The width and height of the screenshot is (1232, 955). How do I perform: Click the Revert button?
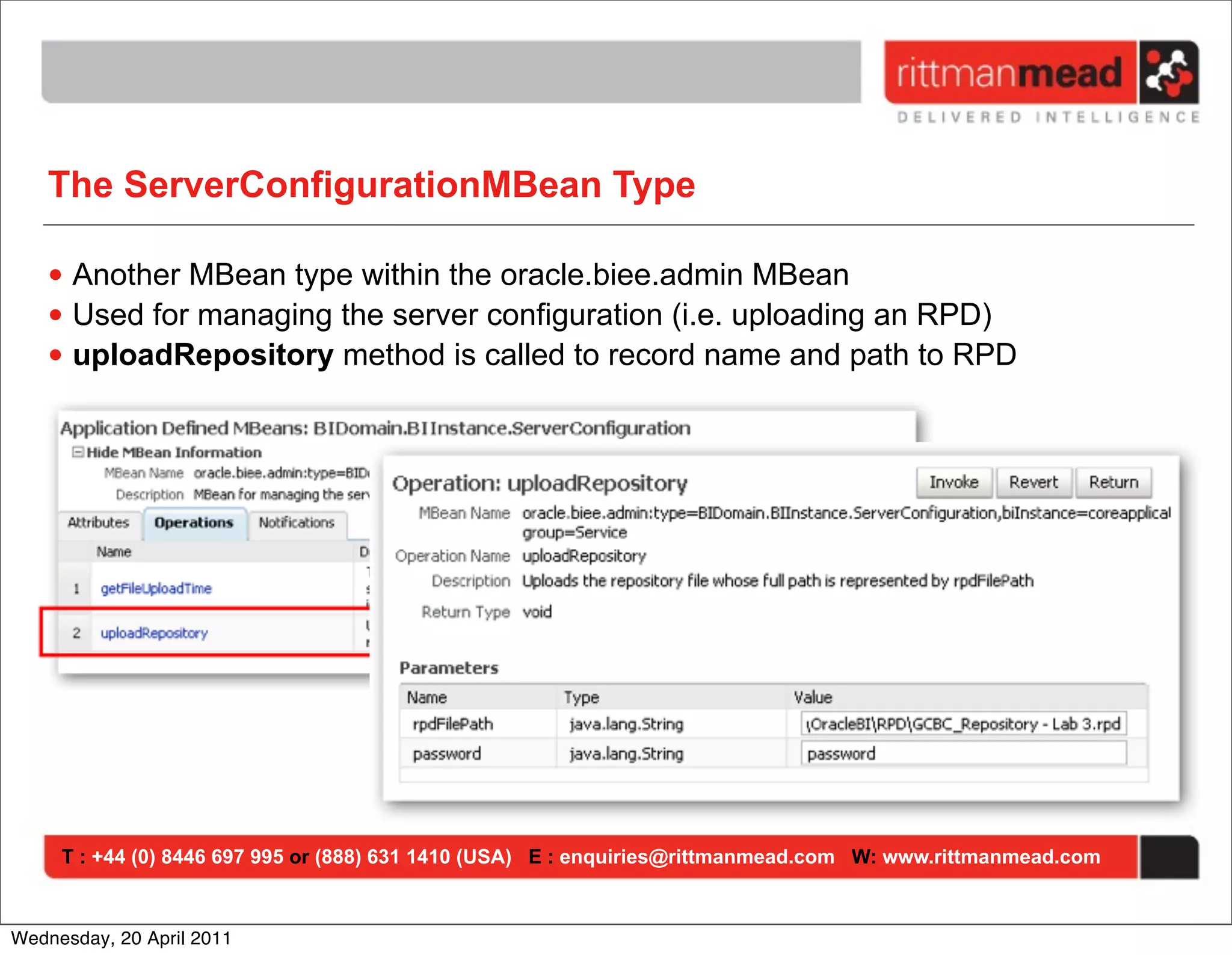1033,483
